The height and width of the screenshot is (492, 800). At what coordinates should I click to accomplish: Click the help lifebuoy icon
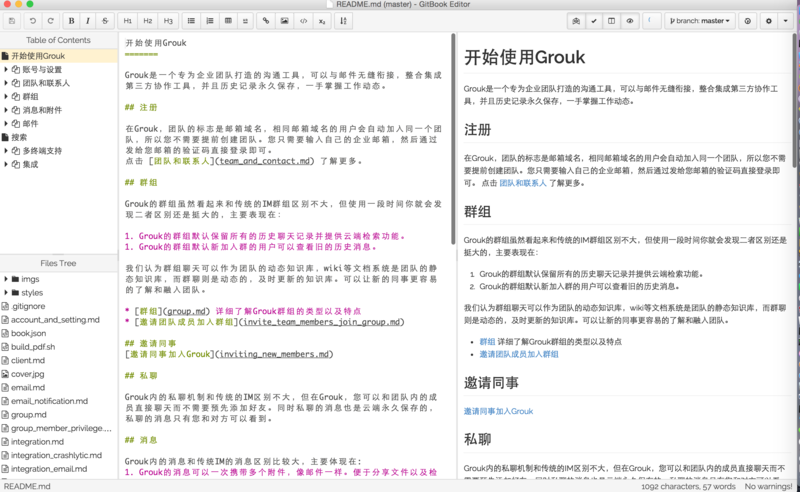tap(747, 21)
